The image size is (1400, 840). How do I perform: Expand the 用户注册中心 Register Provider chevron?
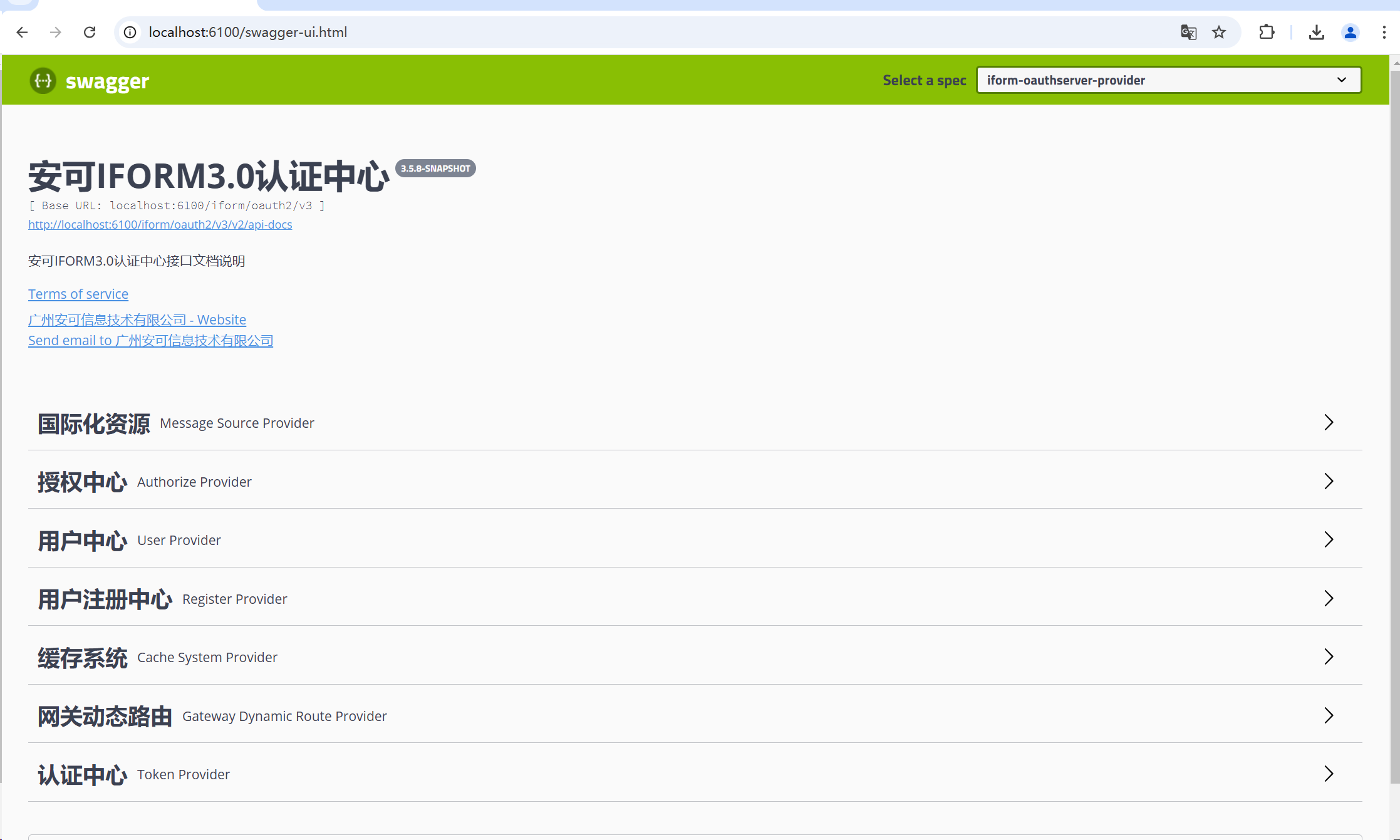tap(1328, 599)
